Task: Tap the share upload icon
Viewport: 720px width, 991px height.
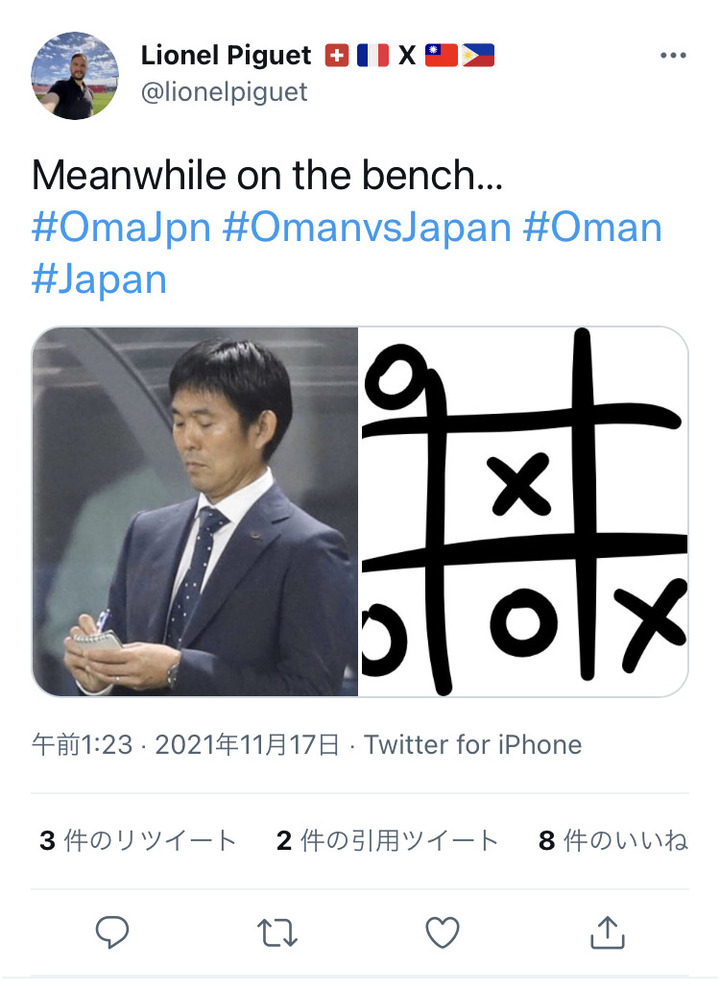Action: click(x=607, y=932)
